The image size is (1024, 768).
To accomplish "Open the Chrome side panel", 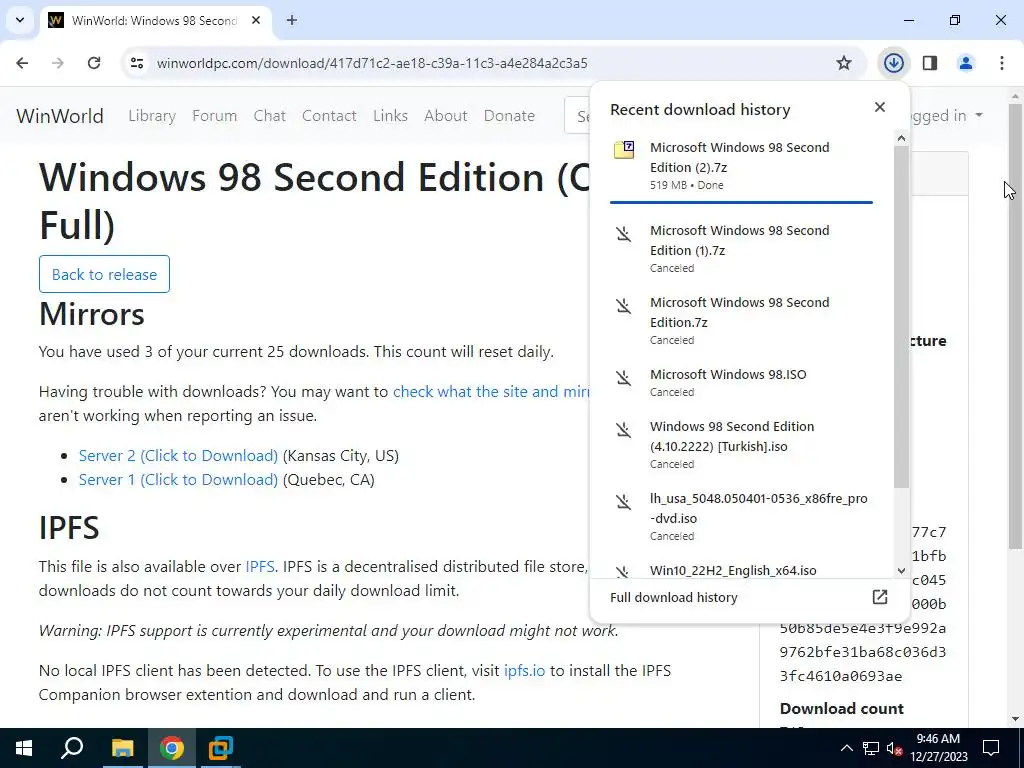I will 930,63.
